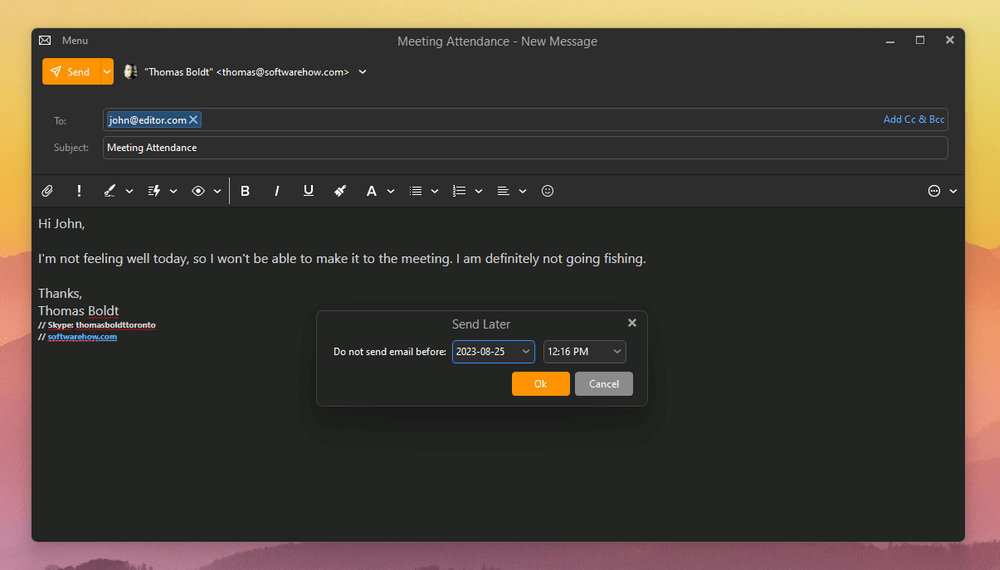
Task: Click the quick text lightning icon
Action: [154, 191]
